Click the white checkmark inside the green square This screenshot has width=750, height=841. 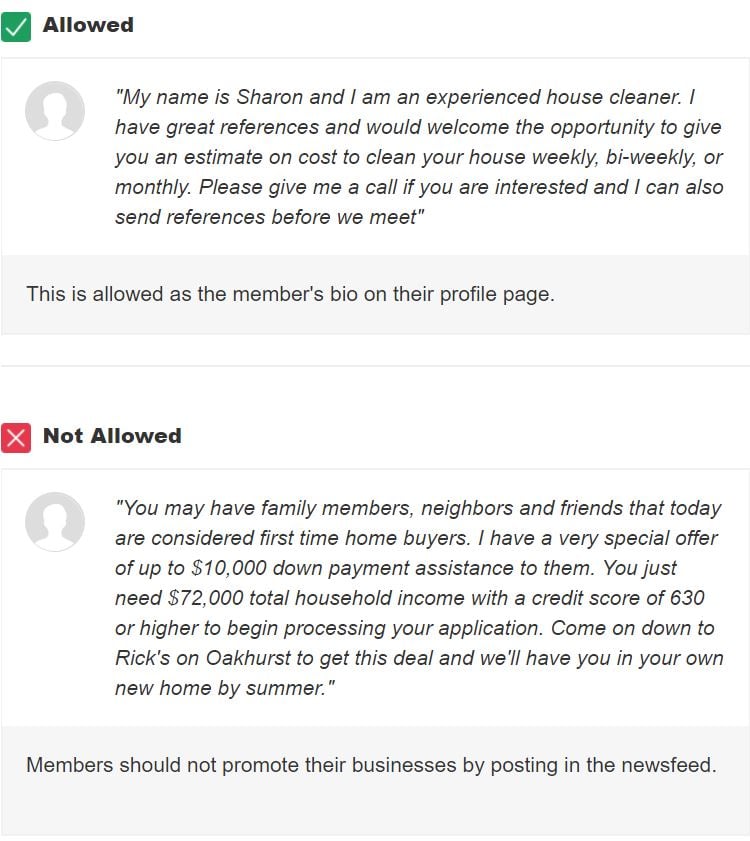point(19,25)
